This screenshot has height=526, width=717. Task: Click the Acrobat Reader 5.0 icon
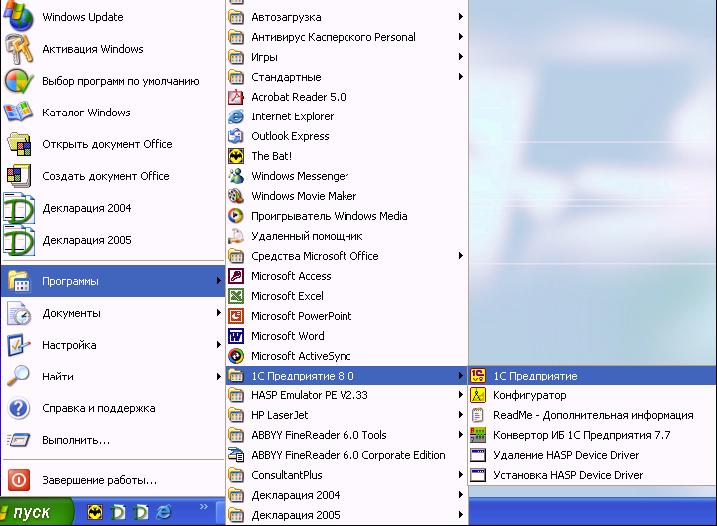pyautogui.click(x=236, y=97)
